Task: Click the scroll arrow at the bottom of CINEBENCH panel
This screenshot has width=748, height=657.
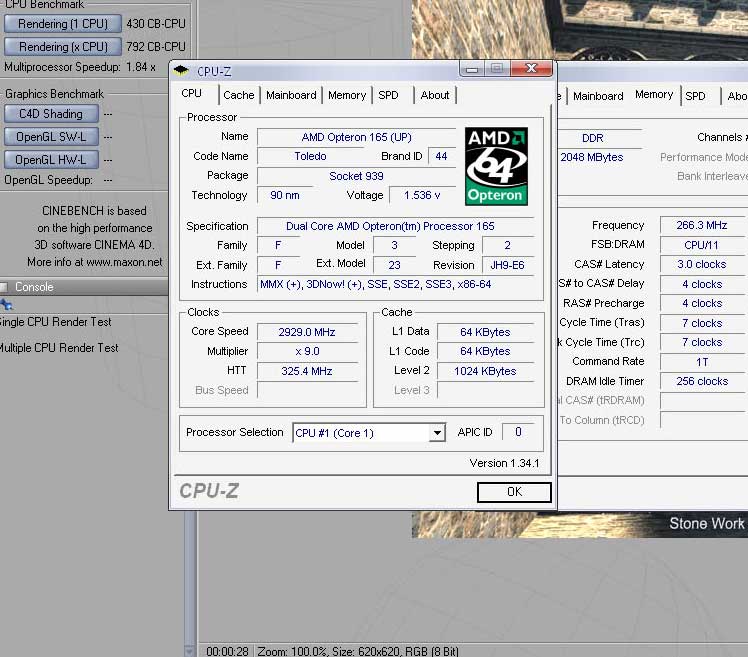Action: click(x=190, y=651)
